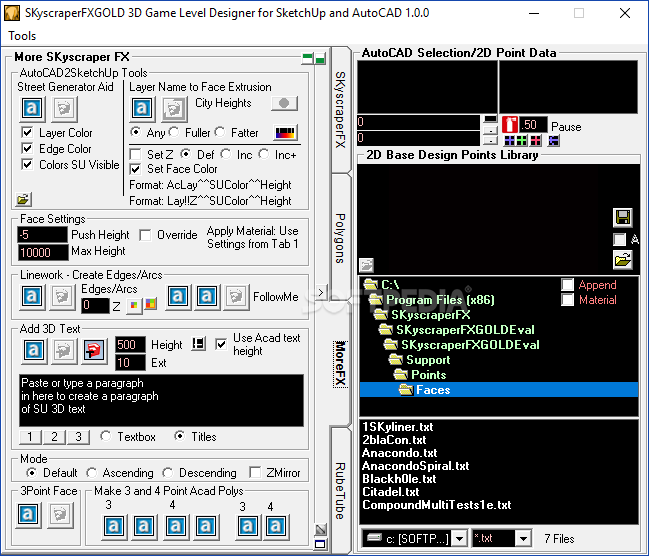Click the green cross icon
The height and width of the screenshot is (556, 649).
click(x=522, y=141)
